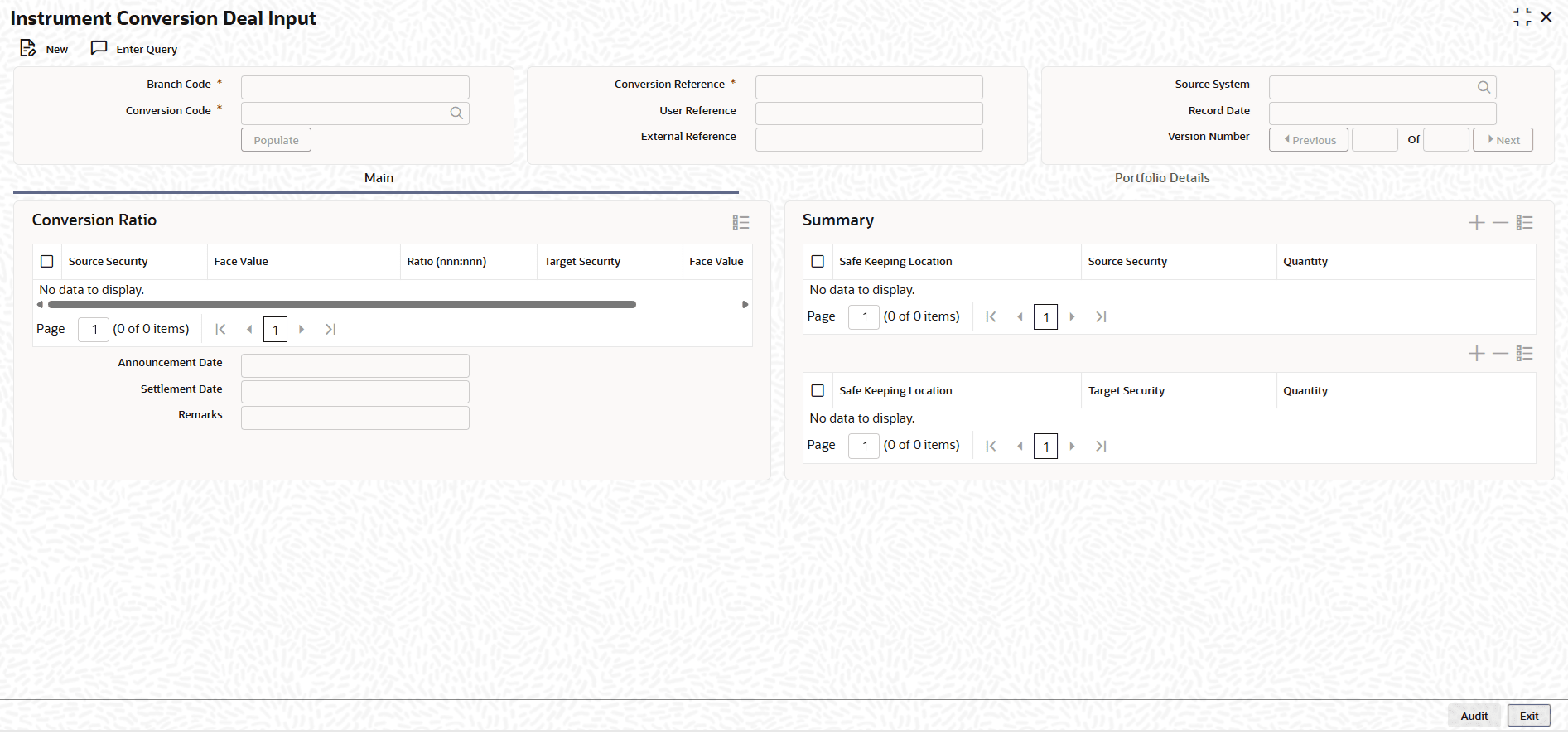1568x734 pixels.
Task: Switch to the Portfolio Details tab
Action: pos(1162,178)
